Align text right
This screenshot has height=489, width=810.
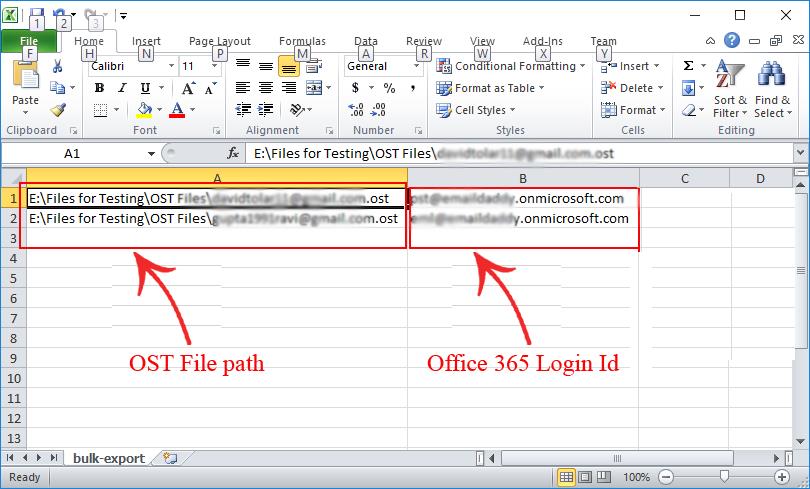tap(289, 88)
